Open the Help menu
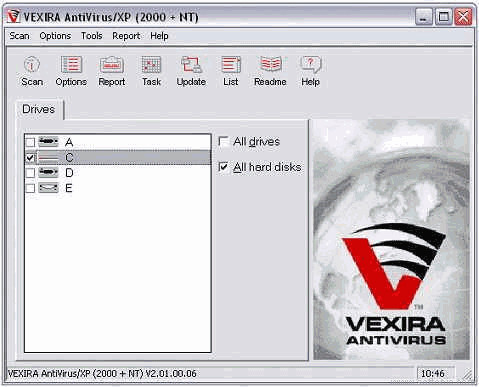Viewport: 479px width, 387px height. click(159, 36)
